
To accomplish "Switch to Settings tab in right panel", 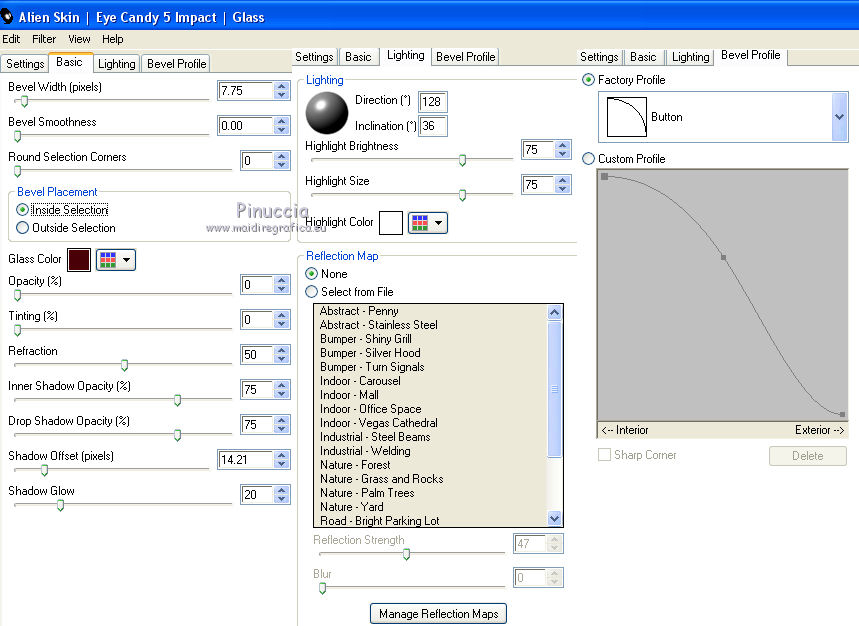I will pyautogui.click(x=599, y=57).
